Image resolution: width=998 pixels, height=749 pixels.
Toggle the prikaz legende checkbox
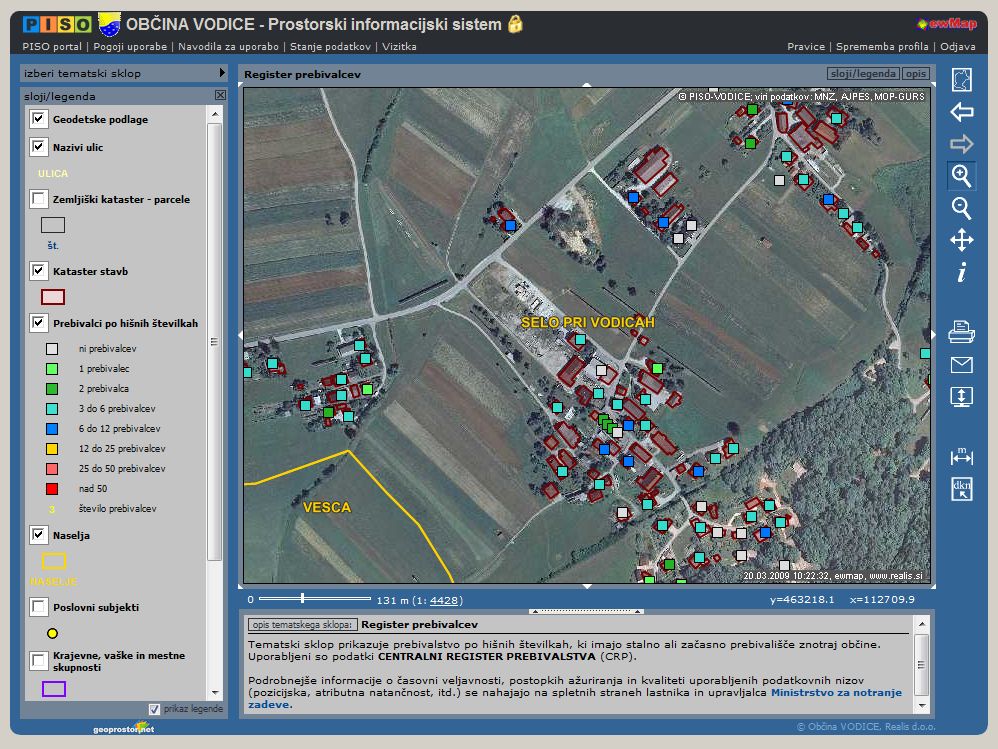coord(154,709)
